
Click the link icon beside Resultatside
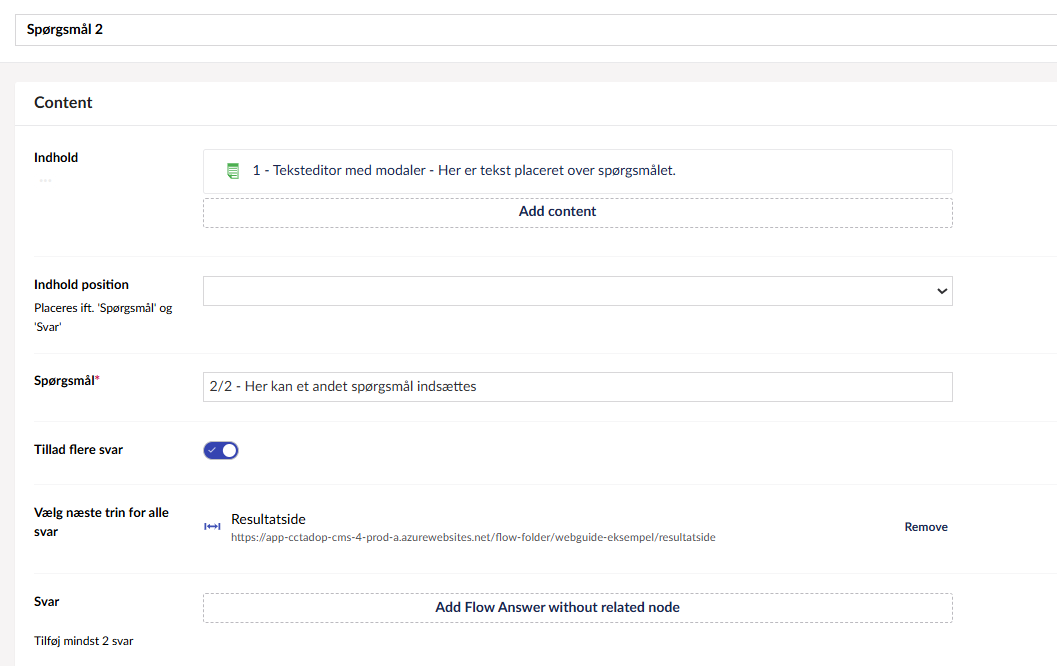pyautogui.click(x=212, y=527)
